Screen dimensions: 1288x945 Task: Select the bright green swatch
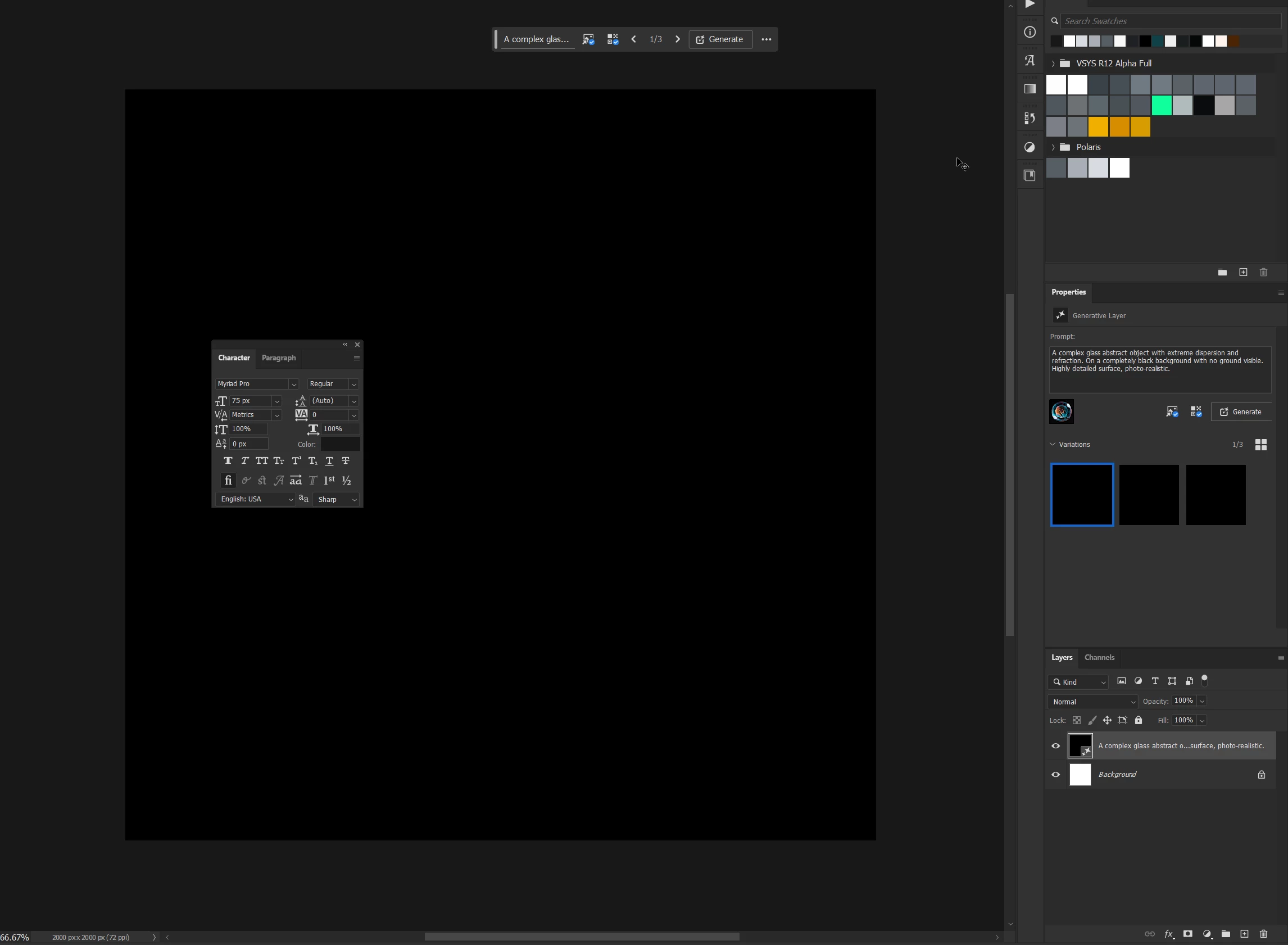(1161, 106)
